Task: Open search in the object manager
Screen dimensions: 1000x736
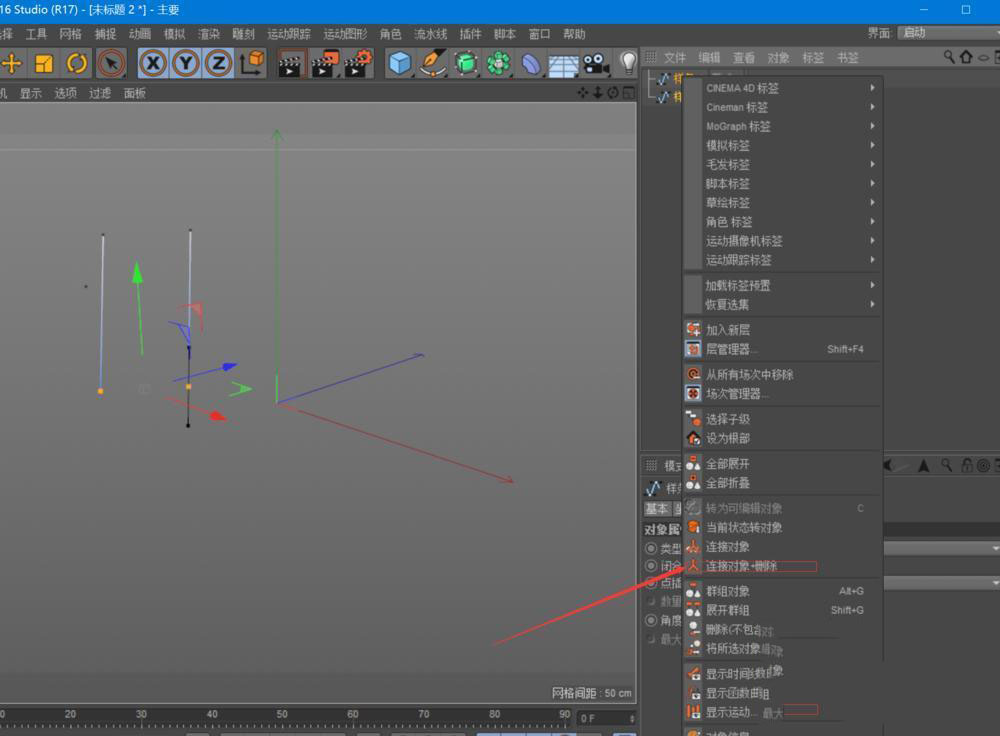Action: click(949, 57)
